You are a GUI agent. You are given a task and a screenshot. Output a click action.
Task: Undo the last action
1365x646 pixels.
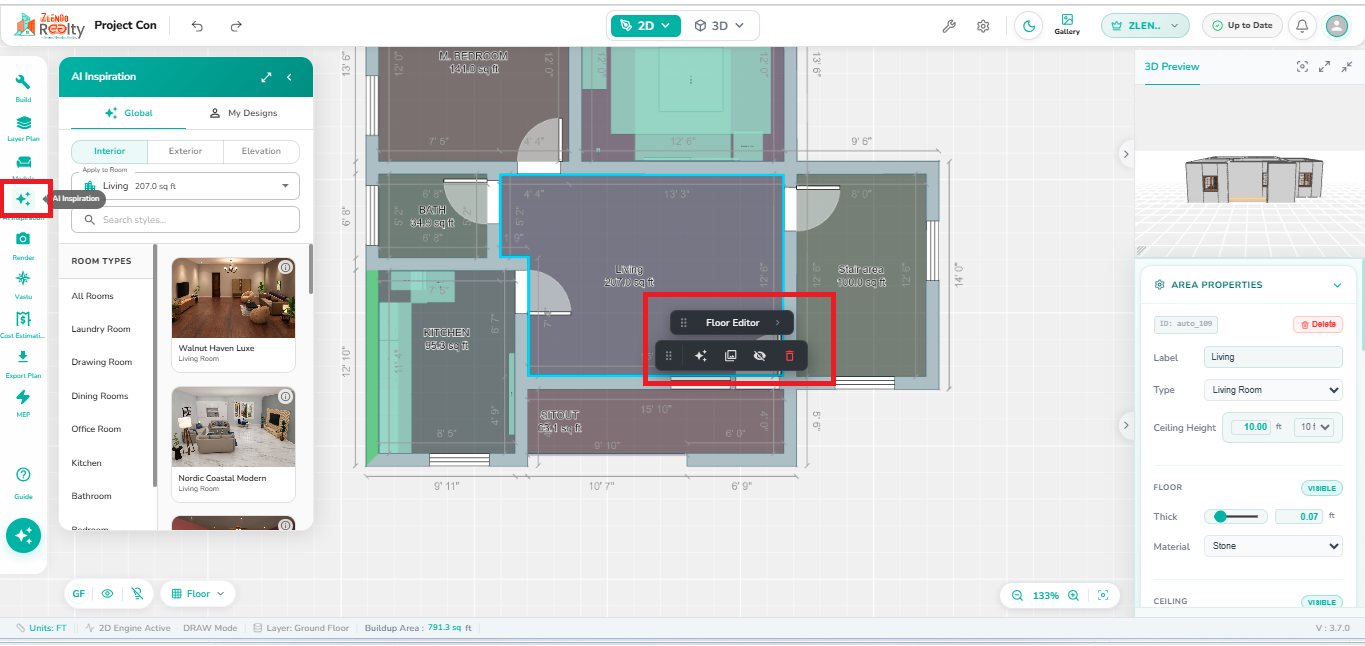pyautogui.click(x=197, y=26)
